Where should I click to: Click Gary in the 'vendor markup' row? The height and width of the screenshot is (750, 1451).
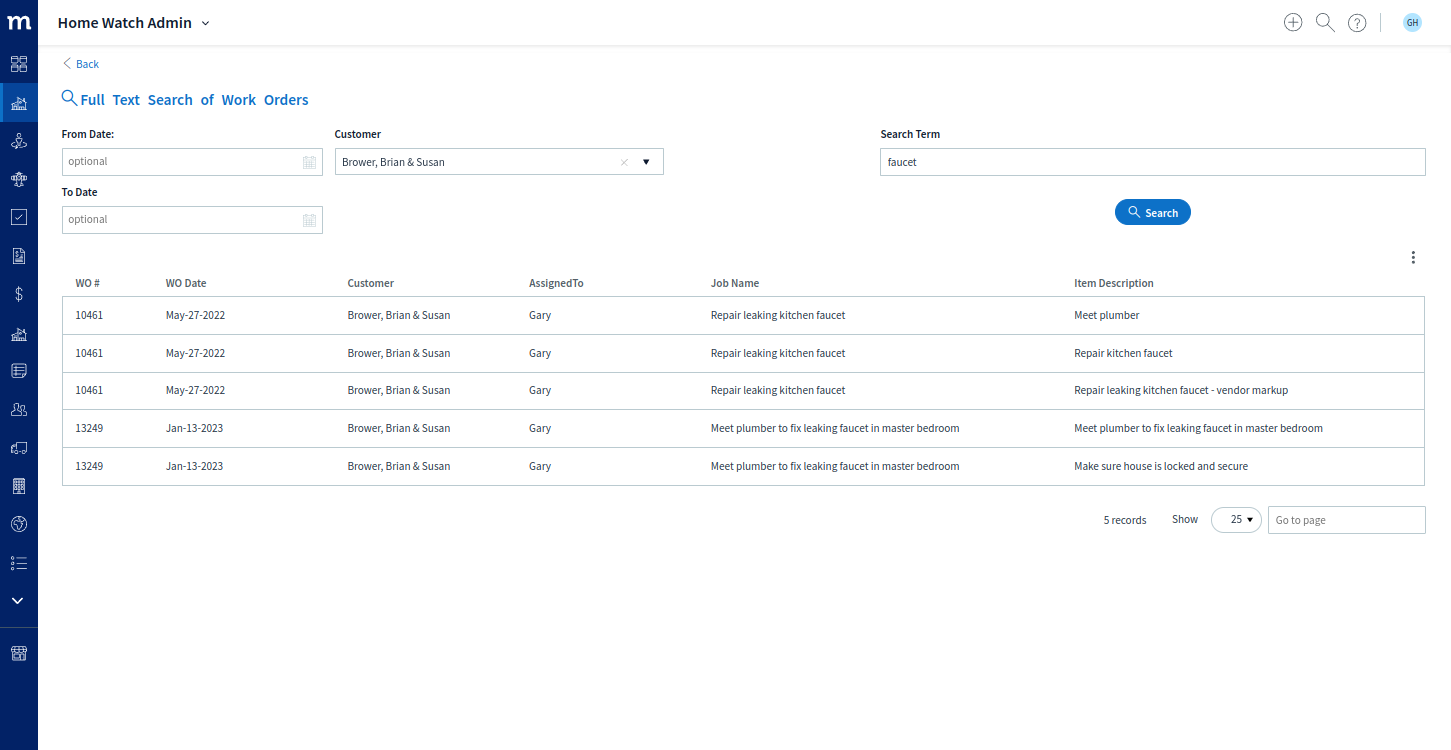540,390
